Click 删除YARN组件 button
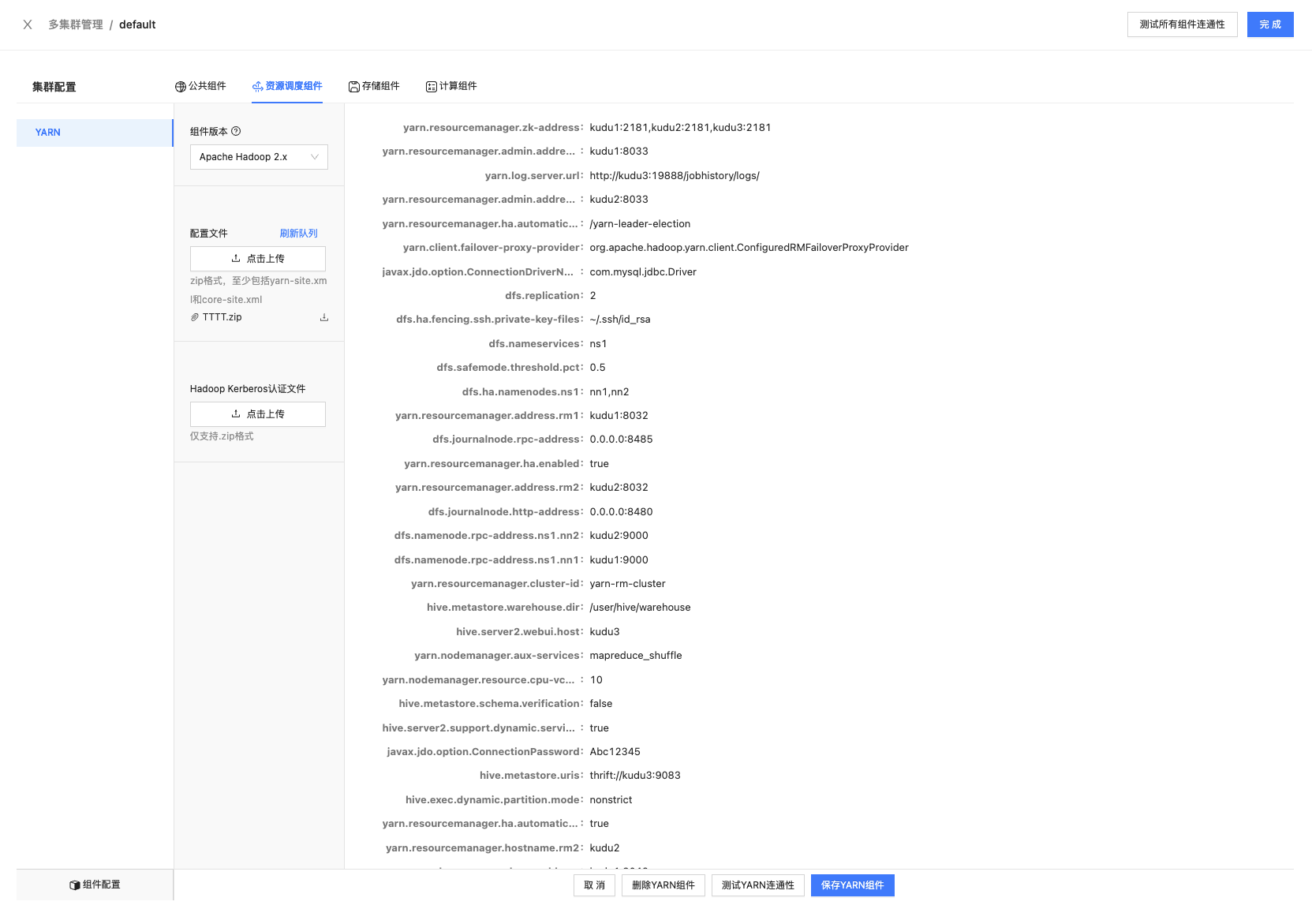The image size is (1312, 924). pos(663,885)
